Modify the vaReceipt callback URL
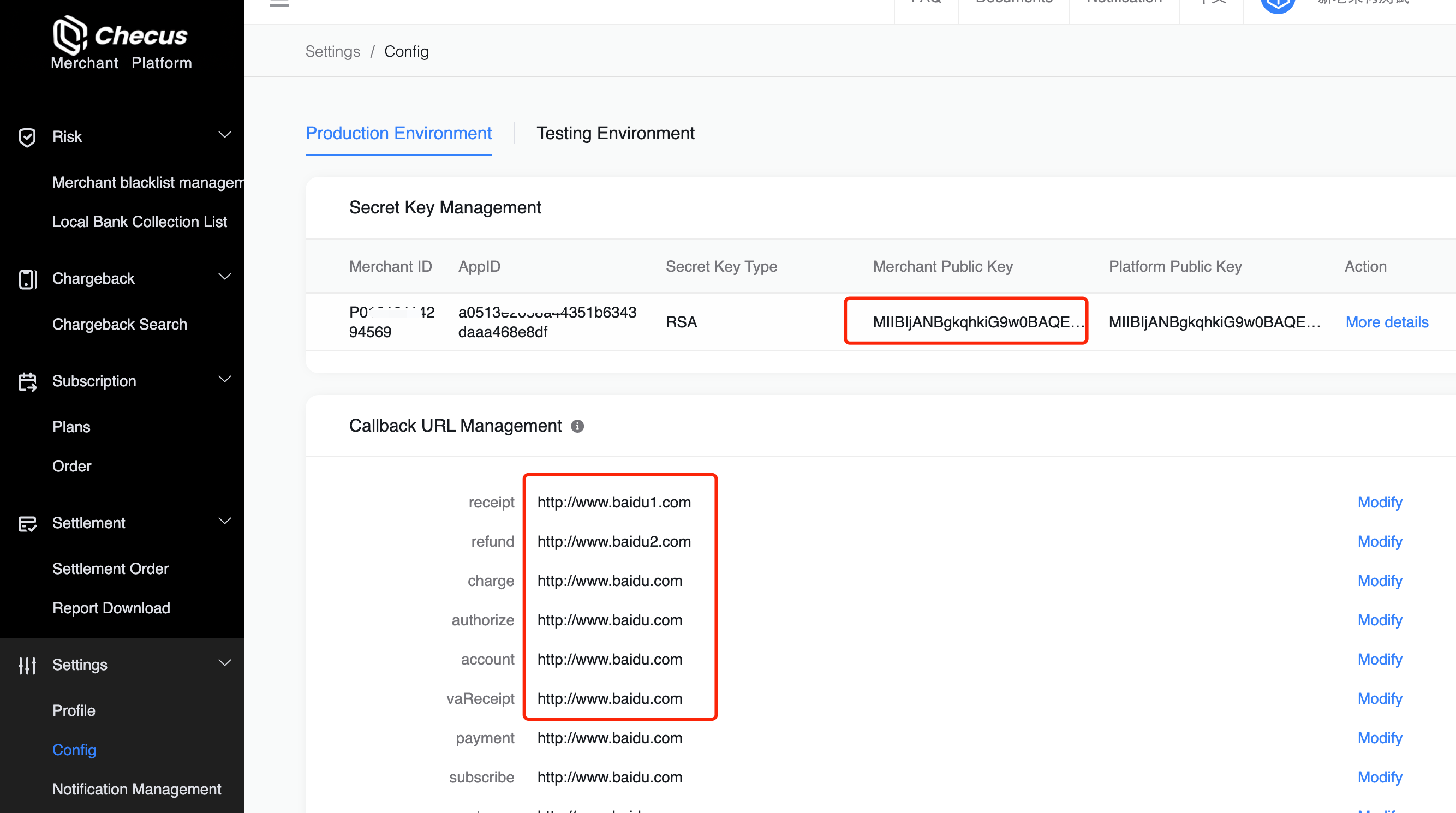The height and width of the screenshot is (813, 1456). click(x=1380, y=699)
